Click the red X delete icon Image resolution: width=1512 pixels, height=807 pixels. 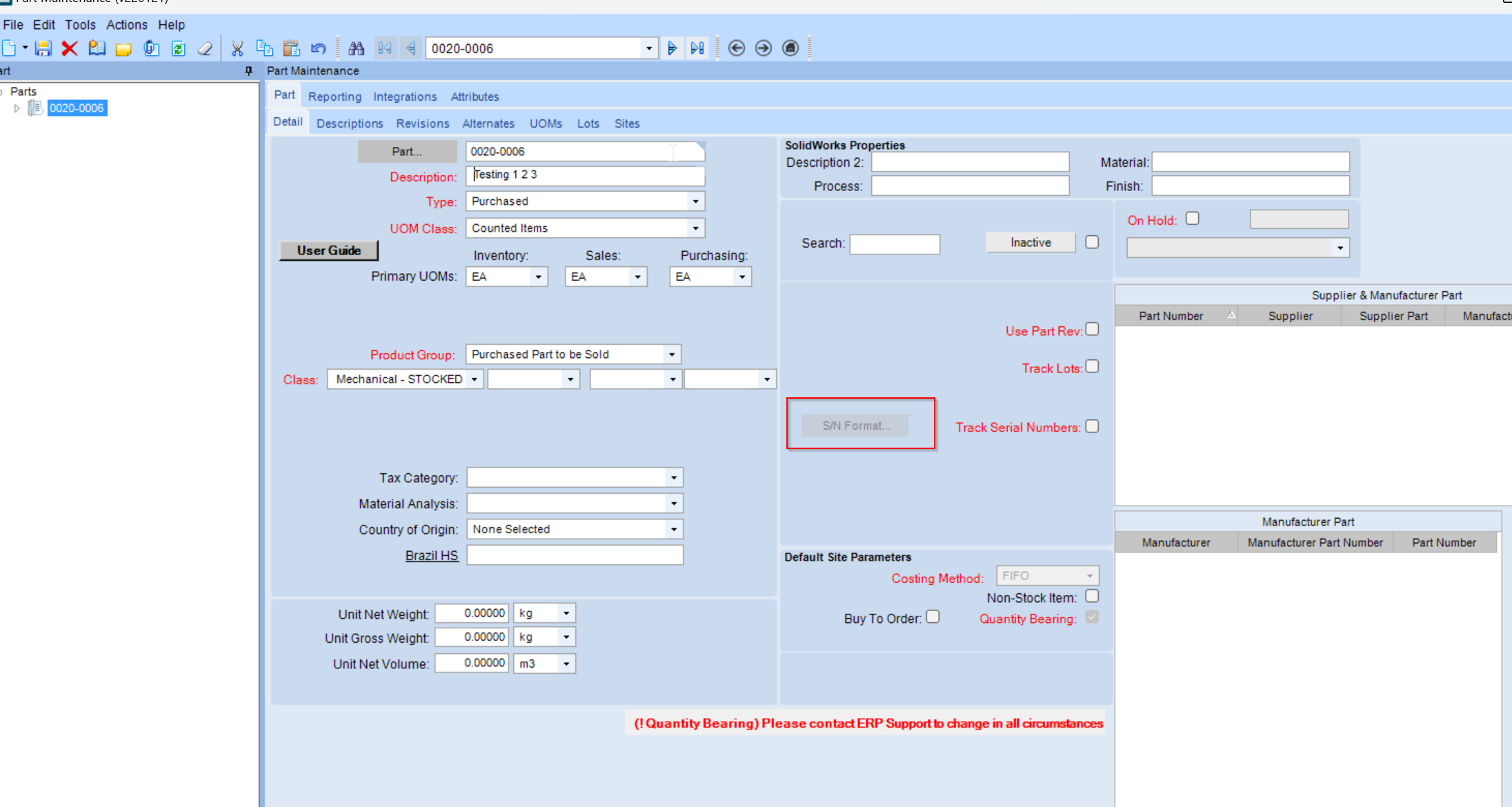[x=70, y=48]
